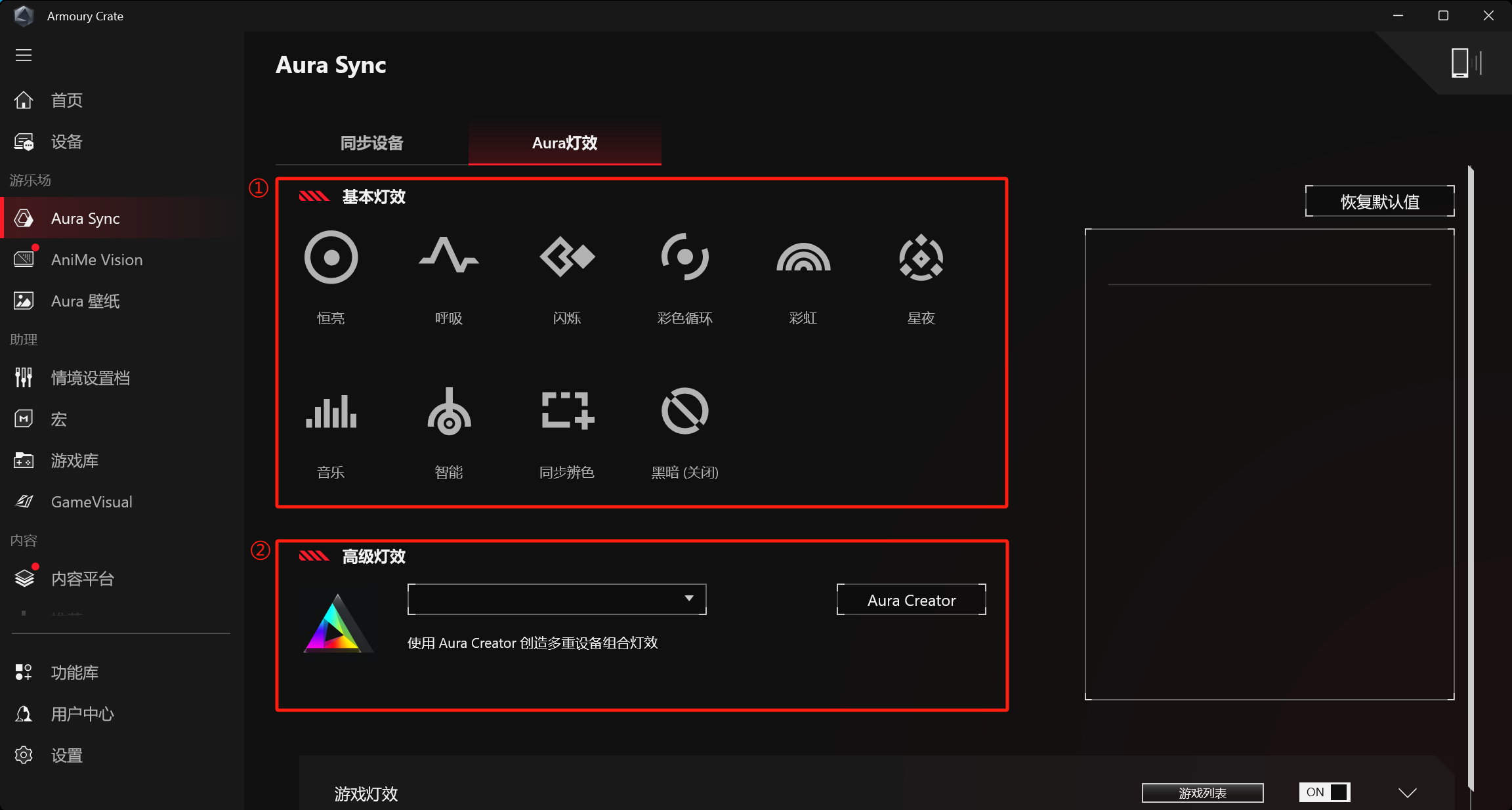Open the 游戏列表 game list button

point(1203,793)
